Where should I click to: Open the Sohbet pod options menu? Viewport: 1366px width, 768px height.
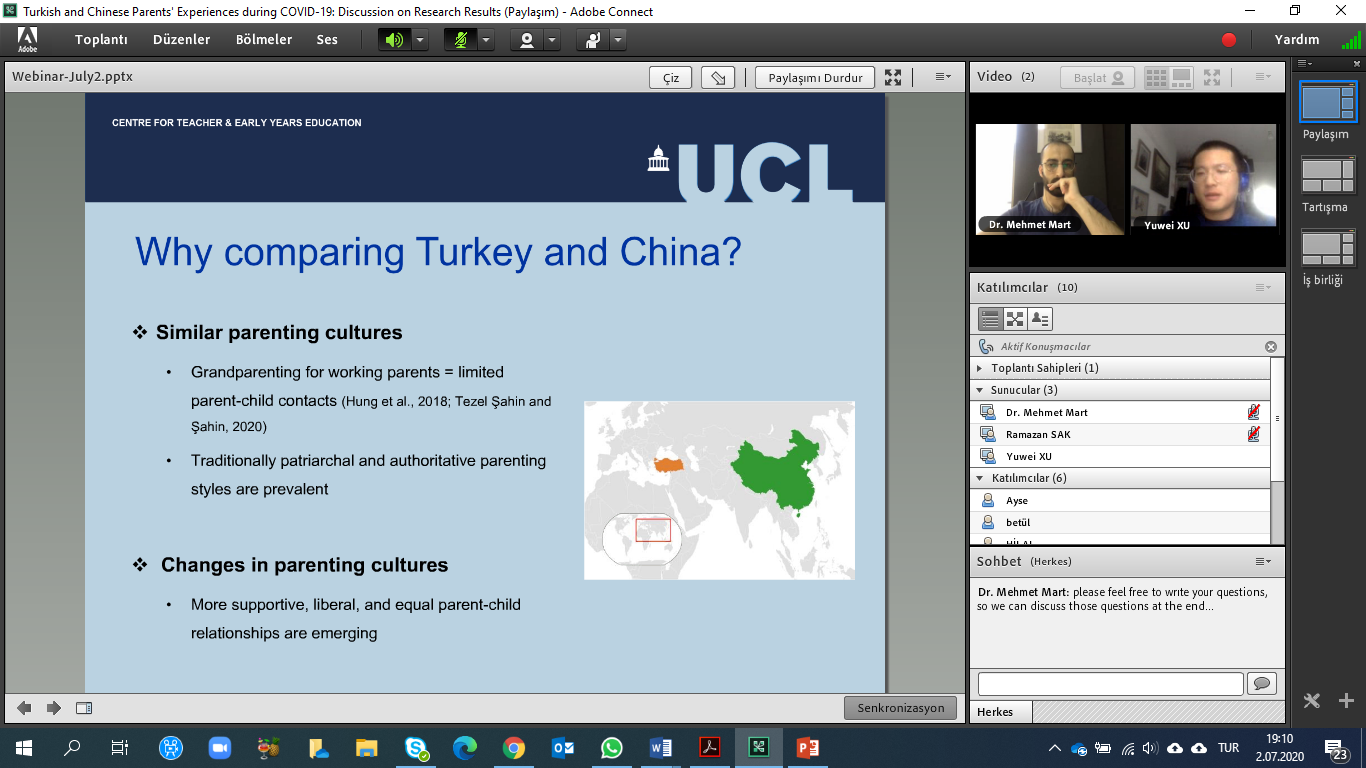1263,562
